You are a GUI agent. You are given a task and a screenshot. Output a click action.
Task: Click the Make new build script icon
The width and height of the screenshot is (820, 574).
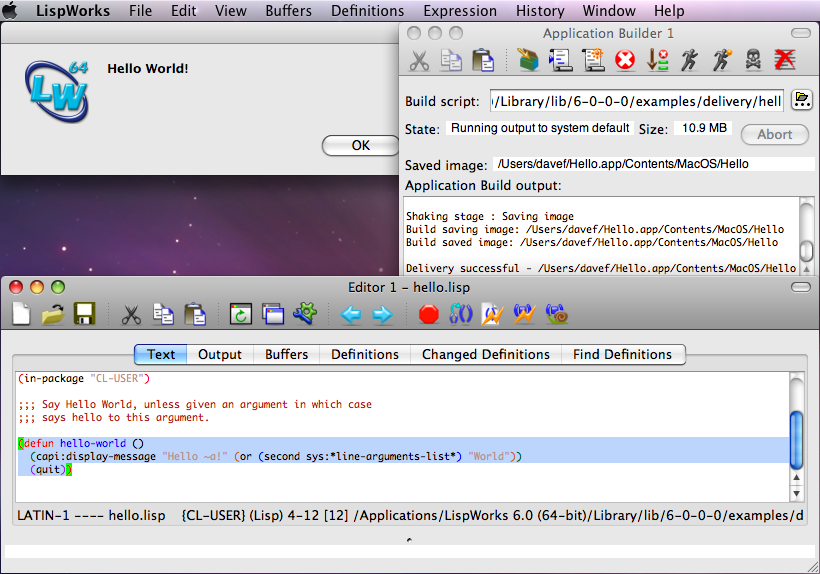tap(593, 60)
